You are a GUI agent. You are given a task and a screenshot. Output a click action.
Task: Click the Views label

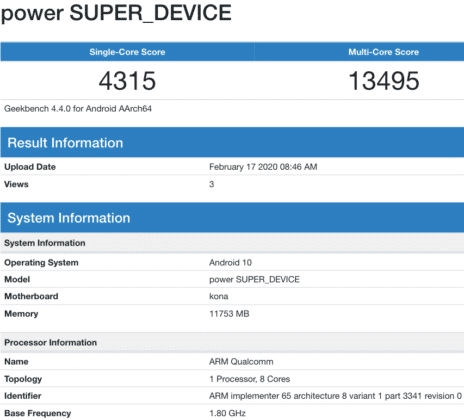point(16,184)
